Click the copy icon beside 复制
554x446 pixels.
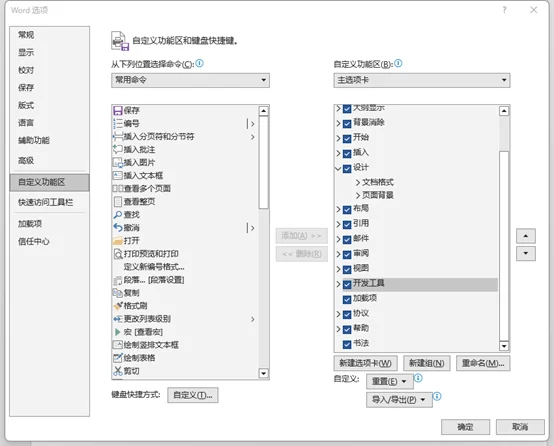[118, 293]
